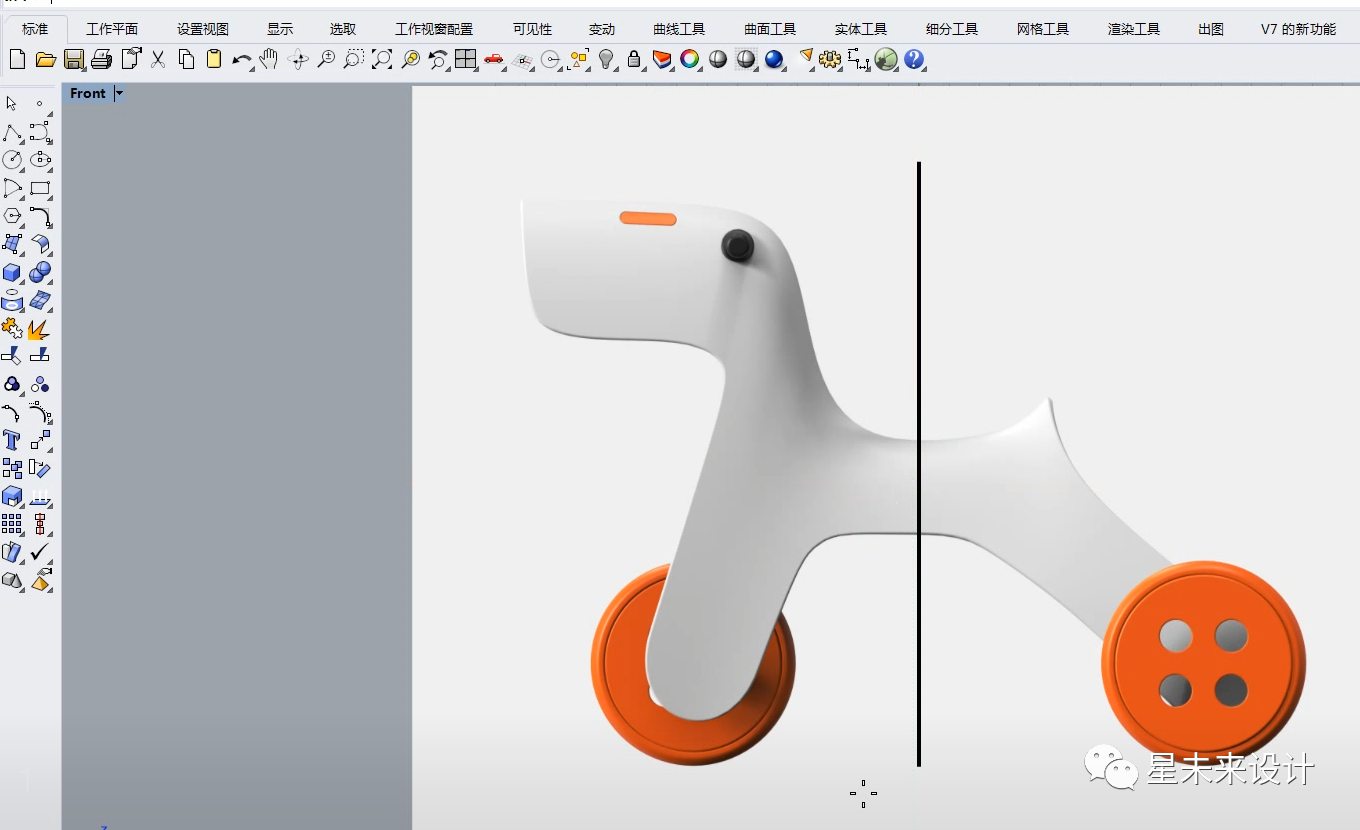Screen dimensions: 1360x830
Task: Launch Grasshopper from the green round icon
Action: click(x=885, y=60)
